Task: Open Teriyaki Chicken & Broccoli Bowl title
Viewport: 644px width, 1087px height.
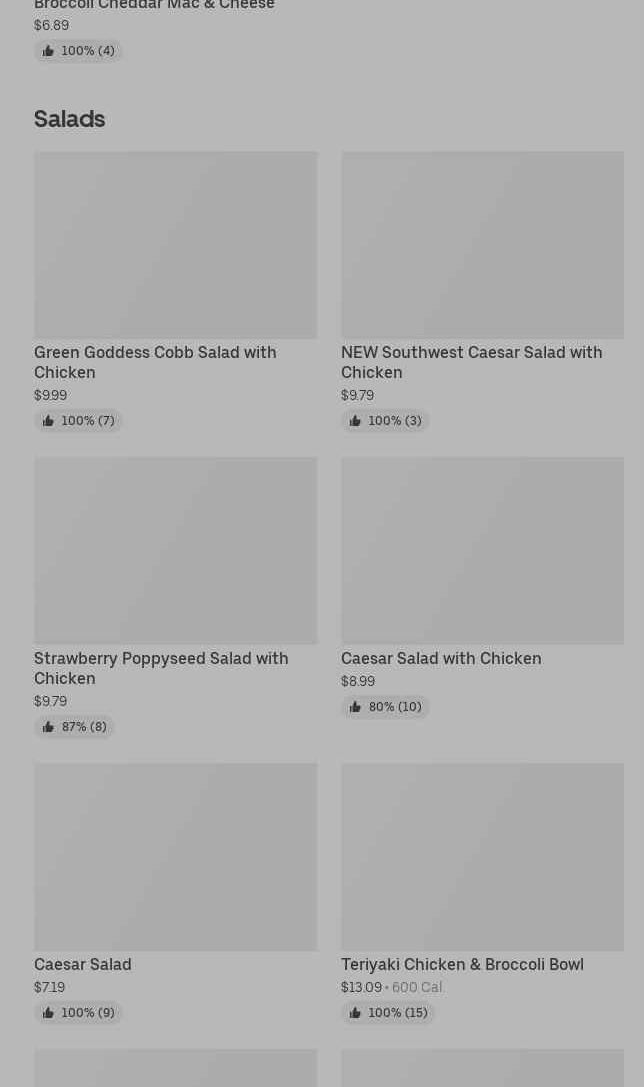Action: pos(462,965)
